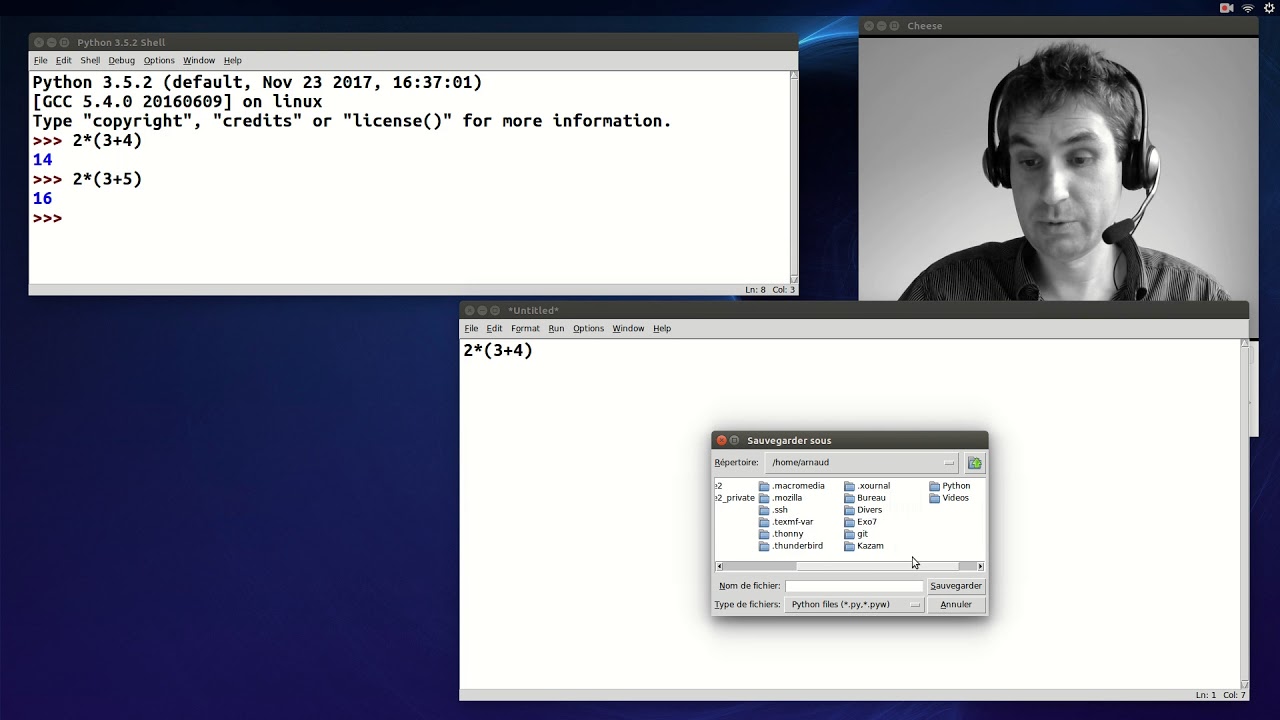Open Help menu in Untitled editor window

[x=662, y=329]
